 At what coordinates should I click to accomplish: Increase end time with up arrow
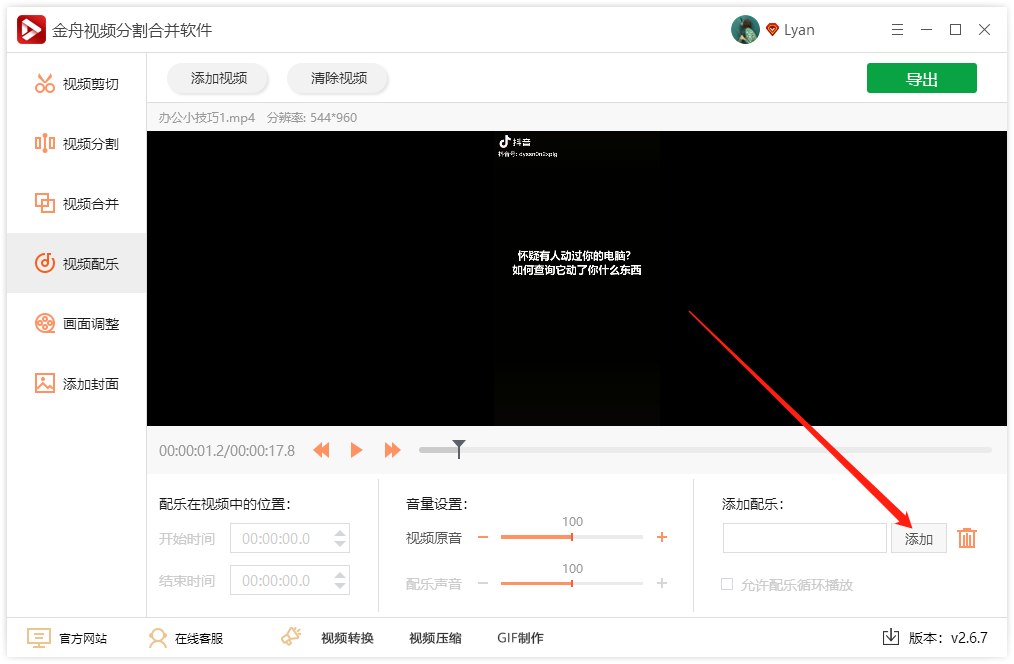pyautogui.click(x=340, y=575)
